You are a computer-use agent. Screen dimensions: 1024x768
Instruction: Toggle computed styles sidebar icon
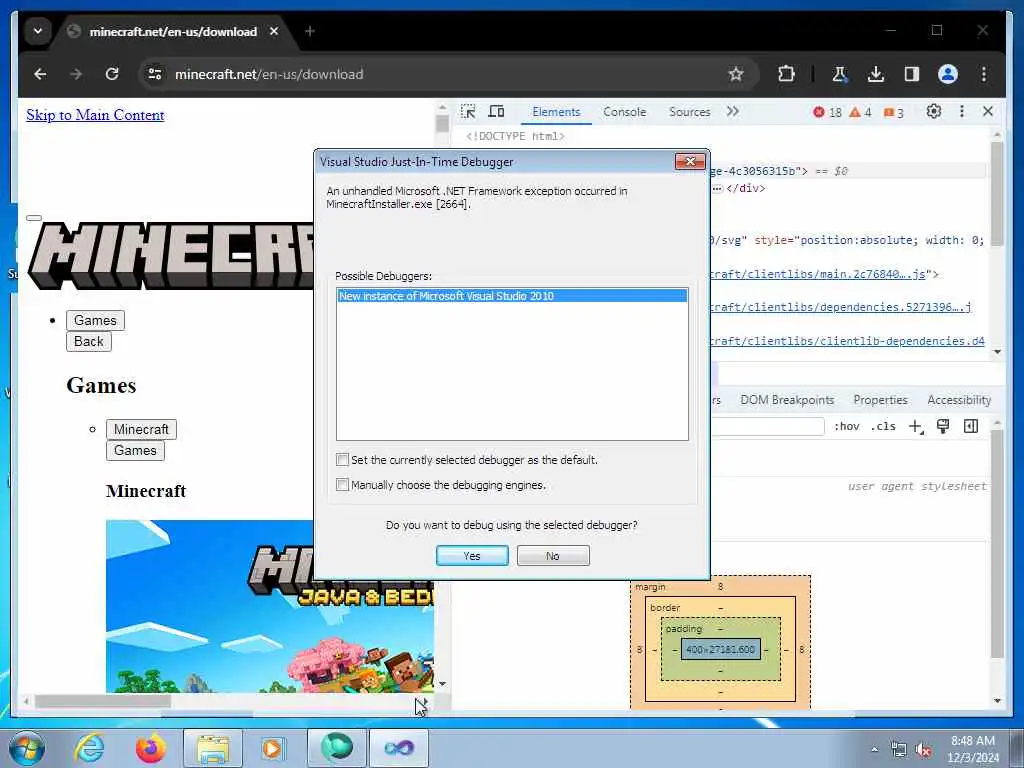(x=971, y=426)
